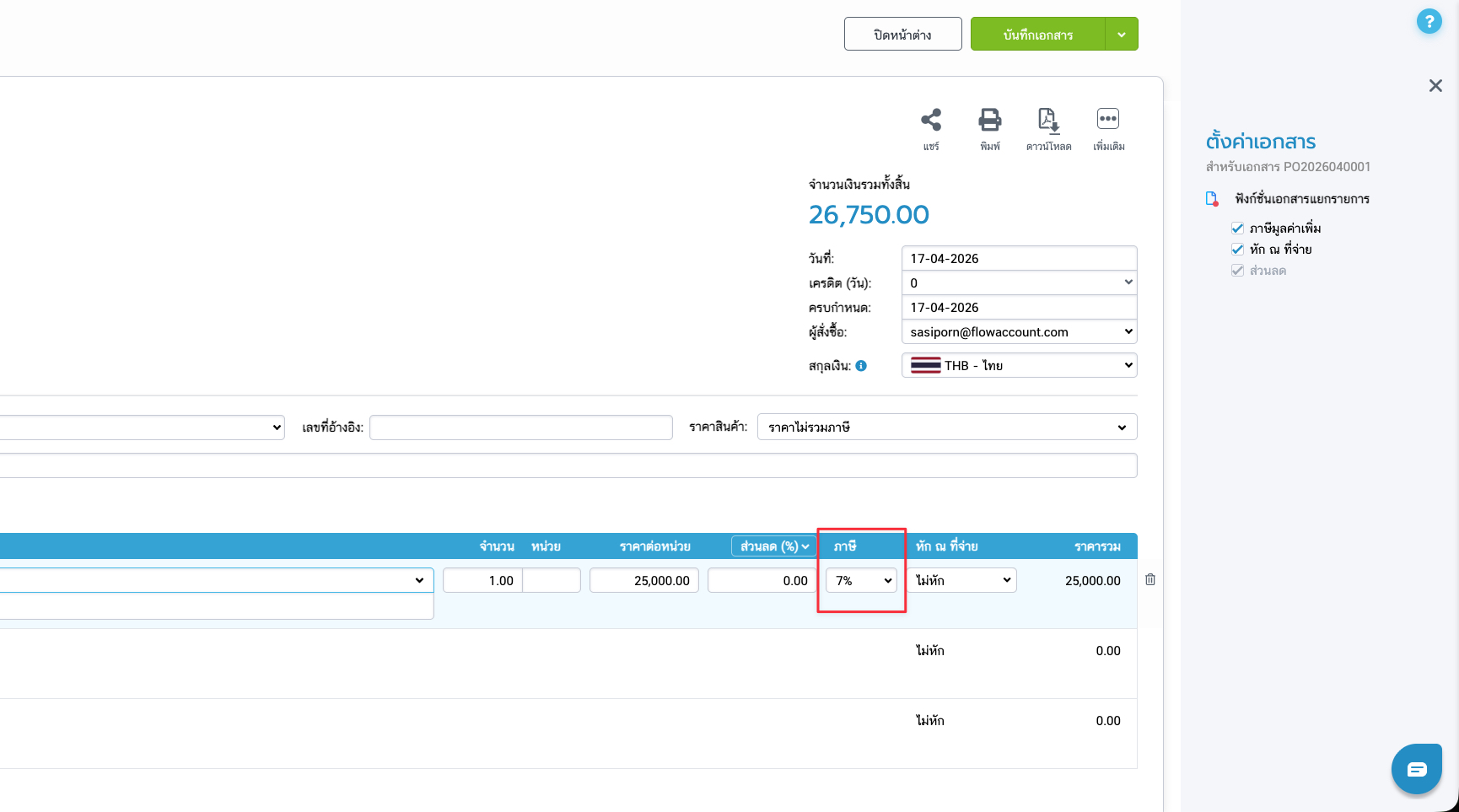This screenshot has height=812, width=1459.
Task: Open the 7% tax dropdown
Action: (x=861, y=581)
